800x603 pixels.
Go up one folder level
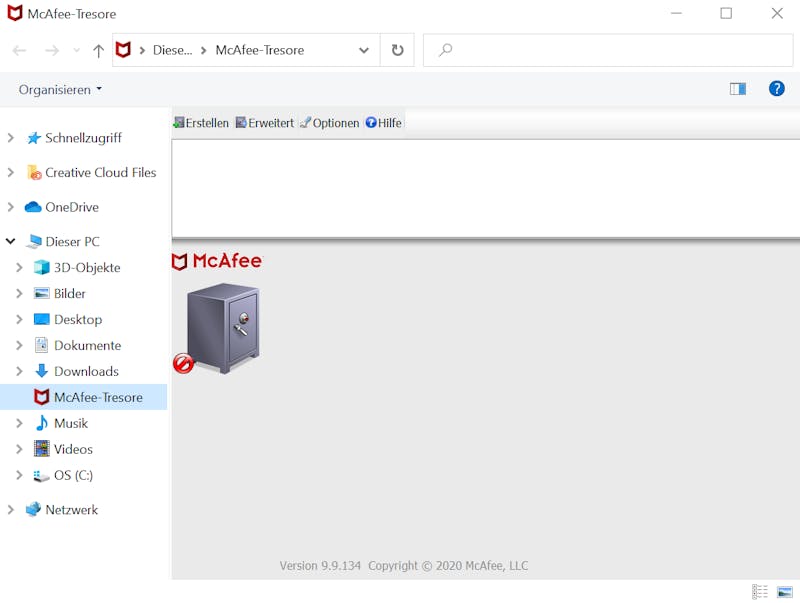point(98,51)
